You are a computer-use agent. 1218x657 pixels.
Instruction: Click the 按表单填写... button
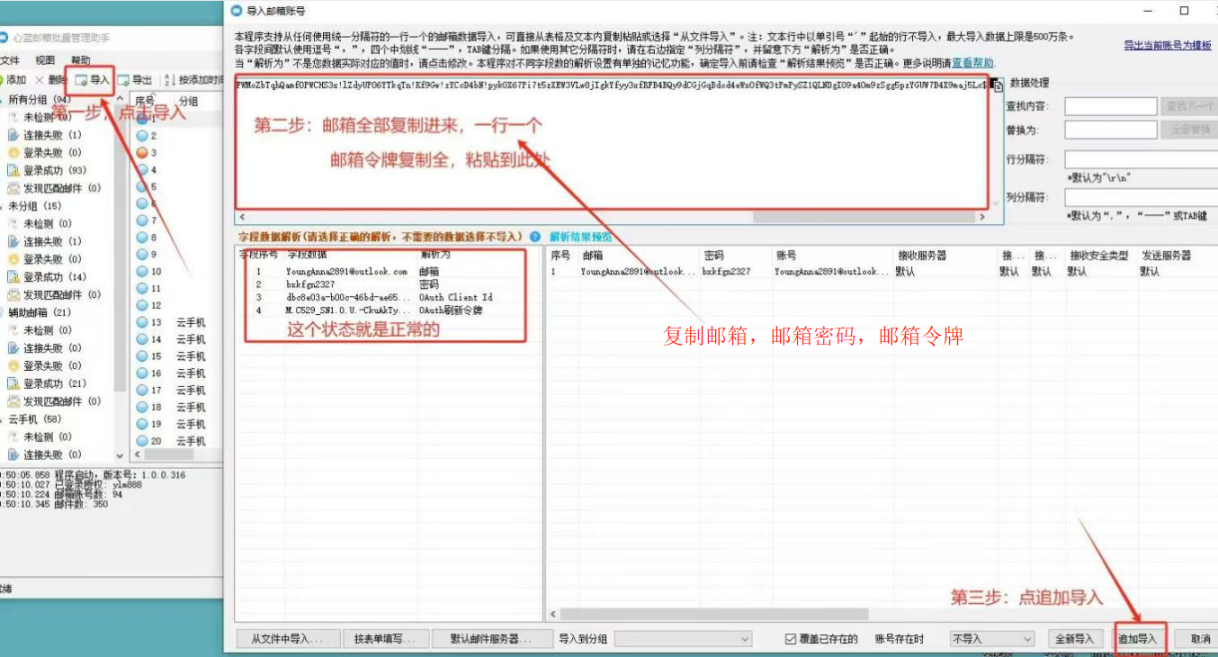[x=385, y=638]
